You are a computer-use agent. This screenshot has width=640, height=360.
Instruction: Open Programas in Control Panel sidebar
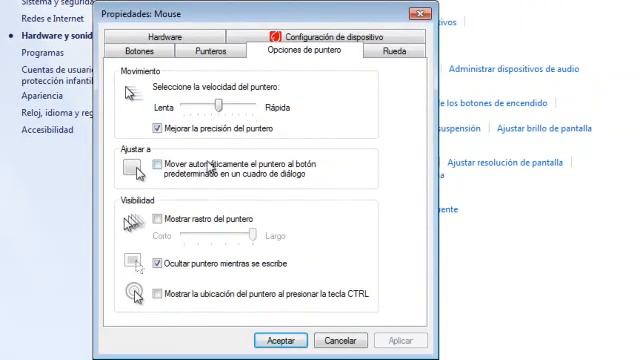(x=42, y=53)
